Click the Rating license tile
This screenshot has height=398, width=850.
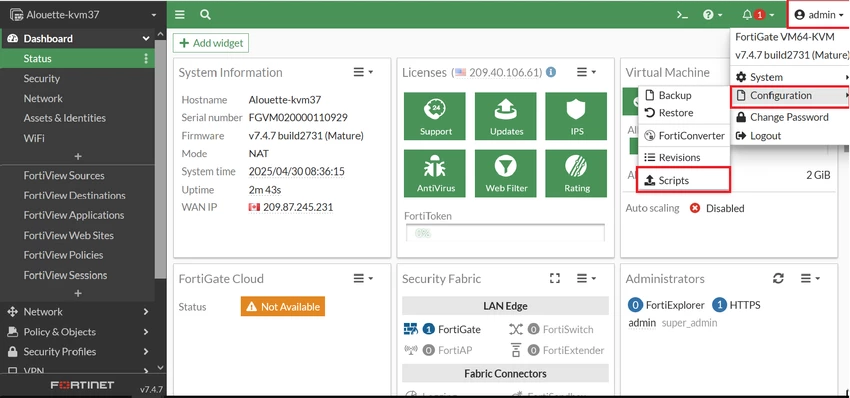pos(577,173)
